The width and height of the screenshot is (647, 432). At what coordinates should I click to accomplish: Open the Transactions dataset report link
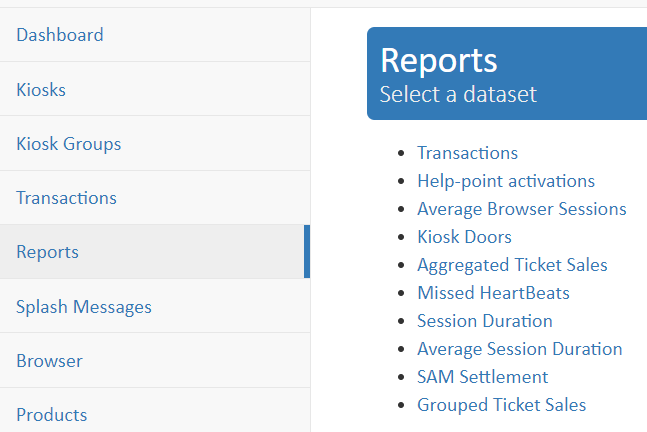[467, 153]
